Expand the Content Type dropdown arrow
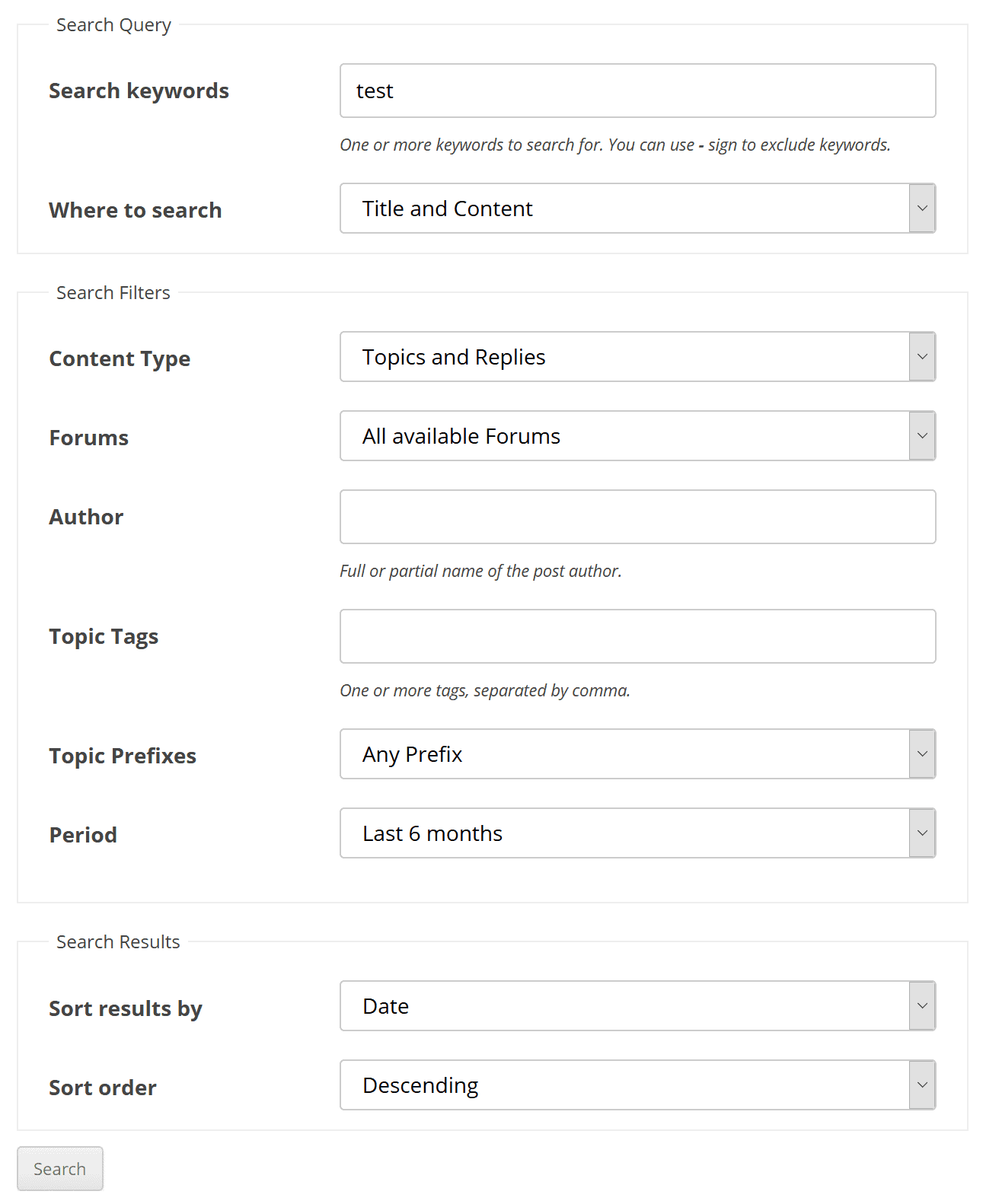The width and height of the screenshot is (983, 1204). tap(922, 356)
